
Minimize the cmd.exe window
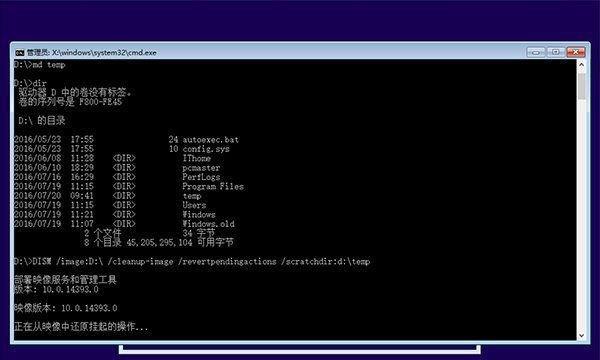tap(536, 52)
